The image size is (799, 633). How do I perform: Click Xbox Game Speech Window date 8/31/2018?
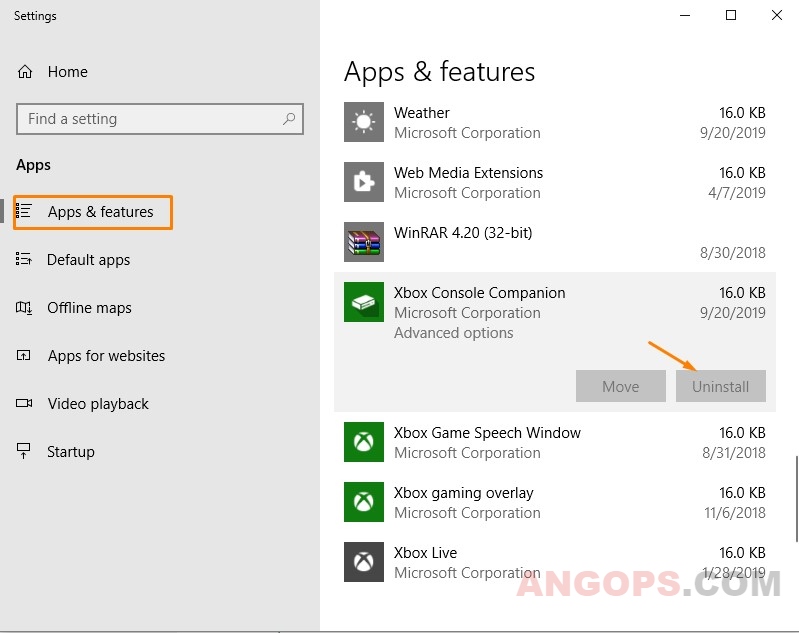[734, 453]
